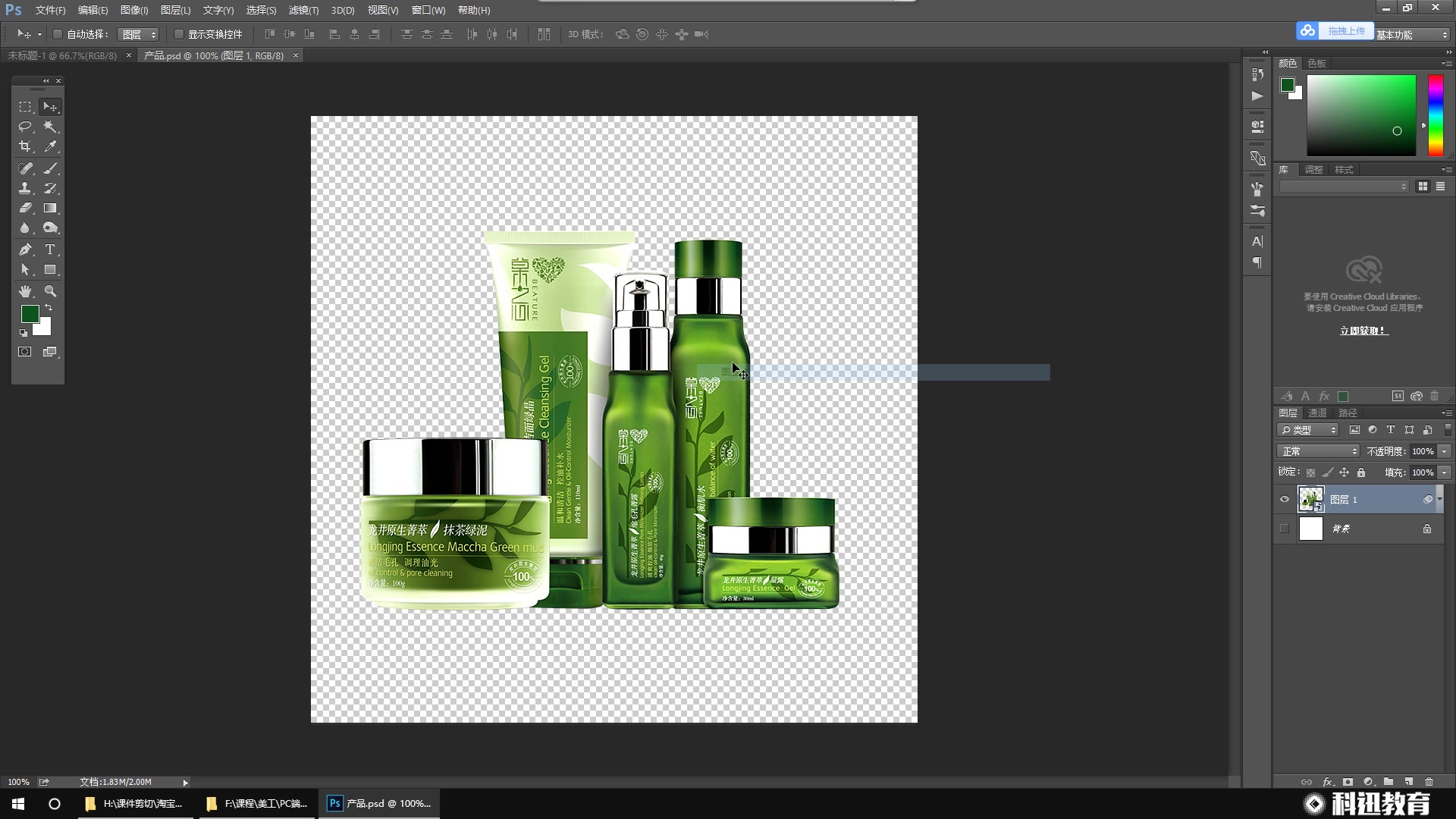Viewport: 1456px width, 819px height.
Task: Toggle lock image pixels brush icon
Action: click(1327, 472)
